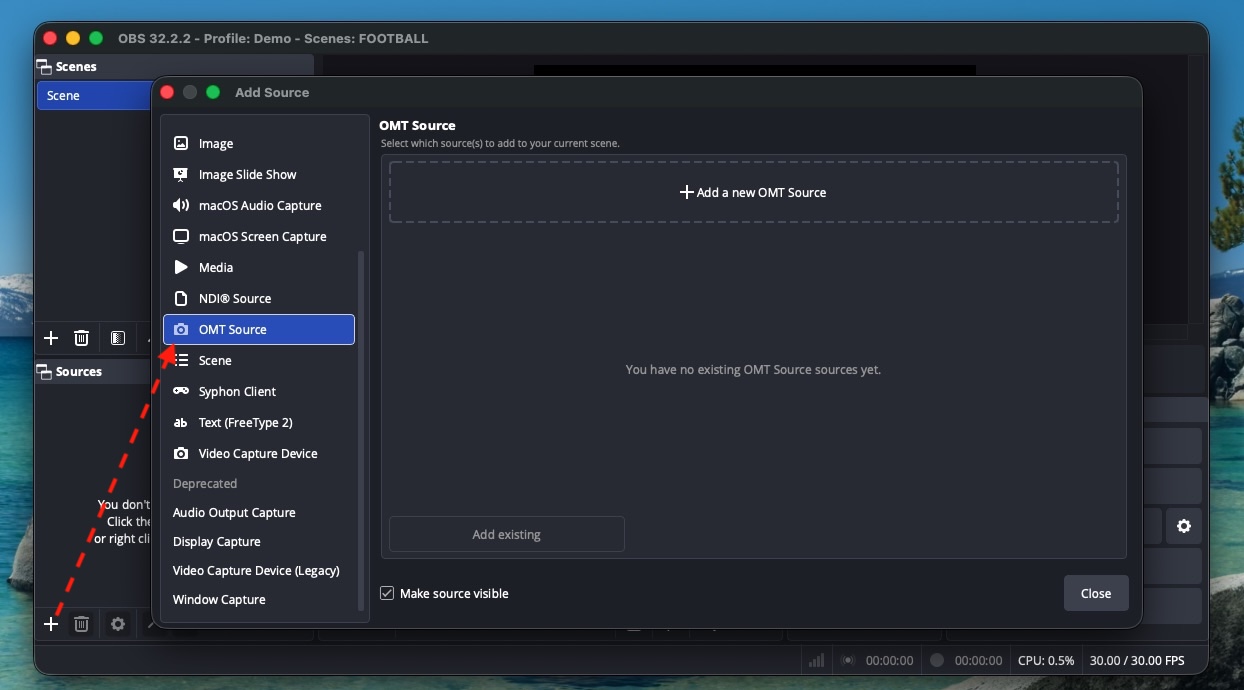Click the Deprecated section header
Viewport: 1244px width, 690px height.
click(x=205, y=483)
